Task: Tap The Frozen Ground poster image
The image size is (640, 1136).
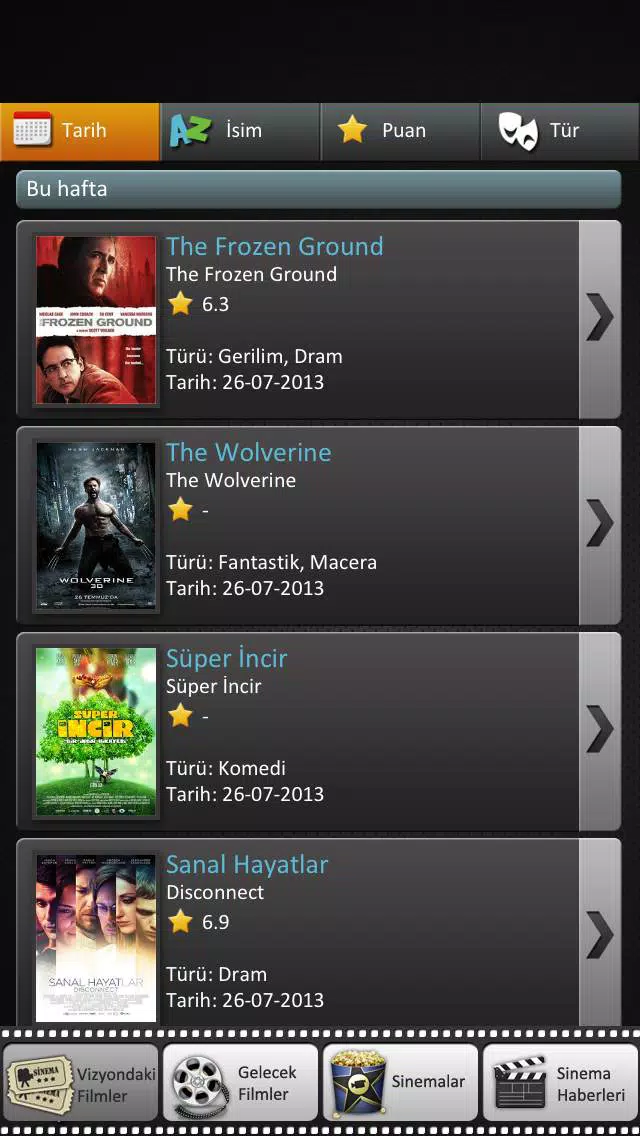Action: (96, 320)
